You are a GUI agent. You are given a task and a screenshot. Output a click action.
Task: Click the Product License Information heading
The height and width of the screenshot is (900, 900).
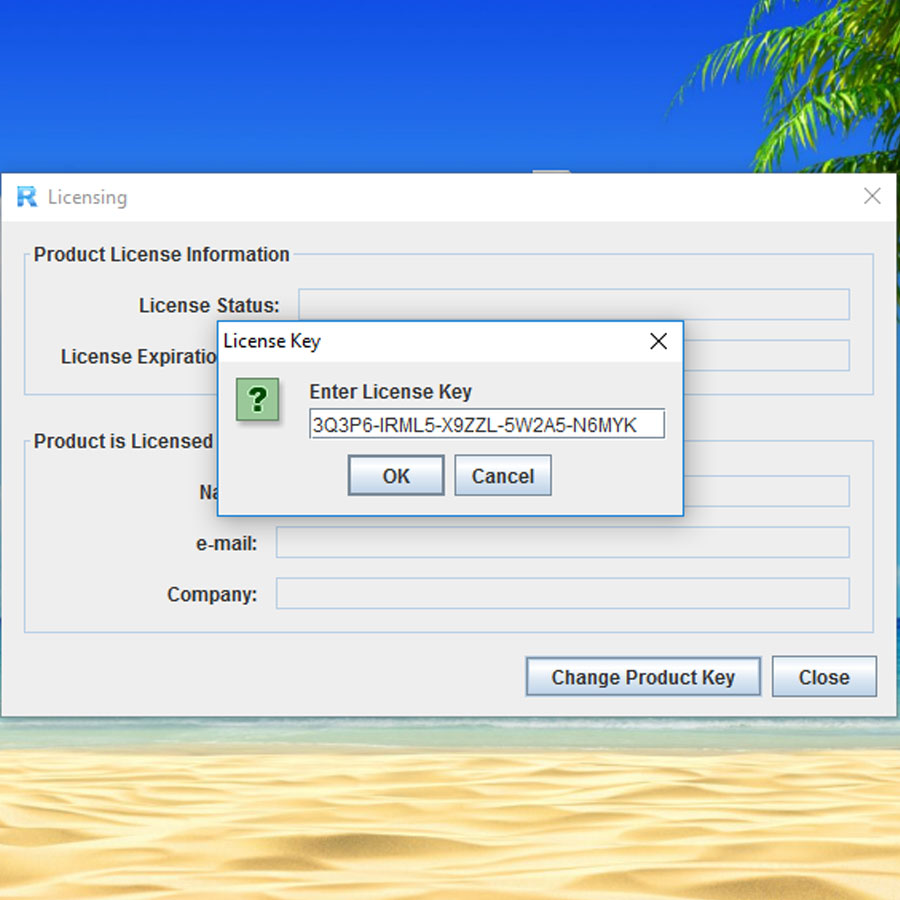[x=162, y=255]
